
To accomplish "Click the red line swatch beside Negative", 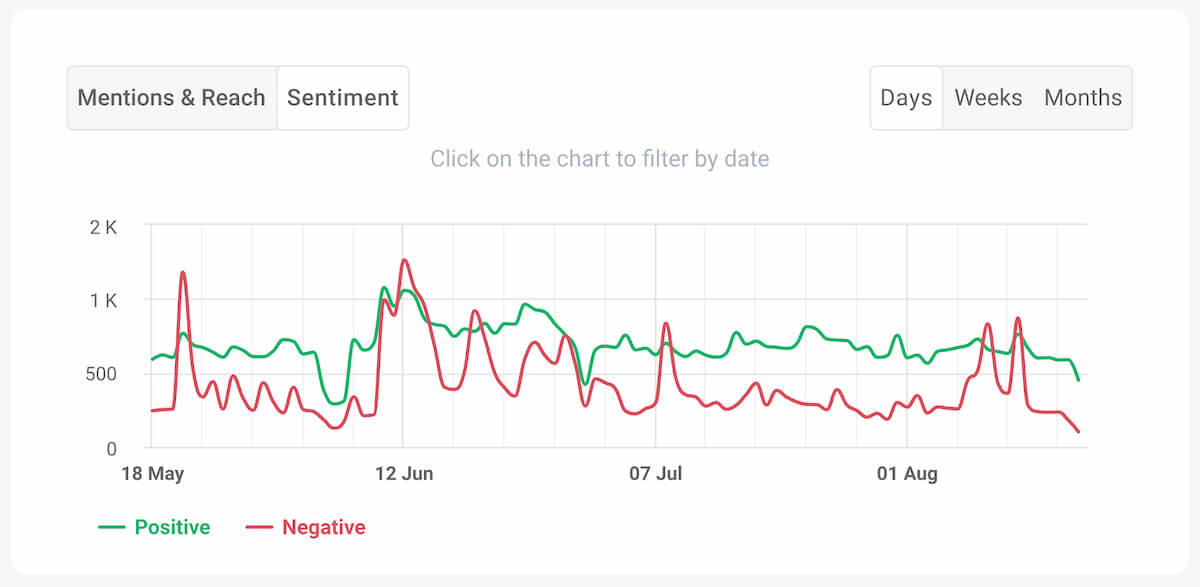I will point(259,527).
